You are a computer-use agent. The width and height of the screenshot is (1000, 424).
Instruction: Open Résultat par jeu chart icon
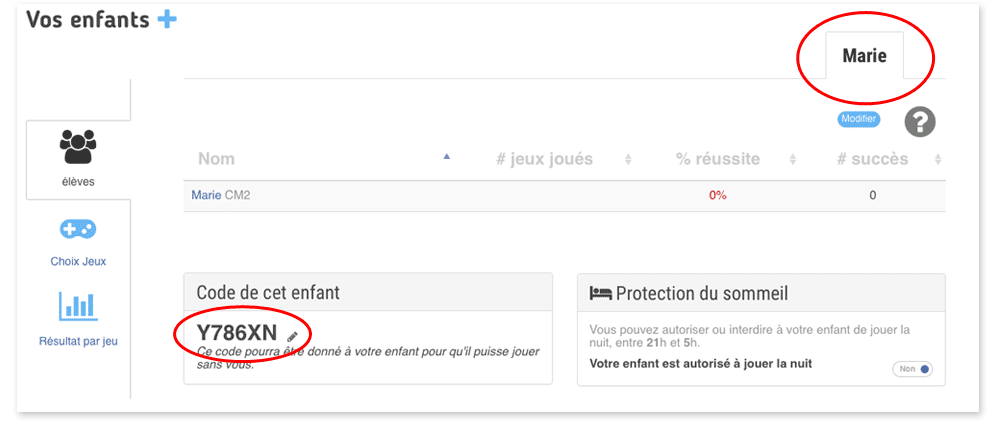click(78, 305)
